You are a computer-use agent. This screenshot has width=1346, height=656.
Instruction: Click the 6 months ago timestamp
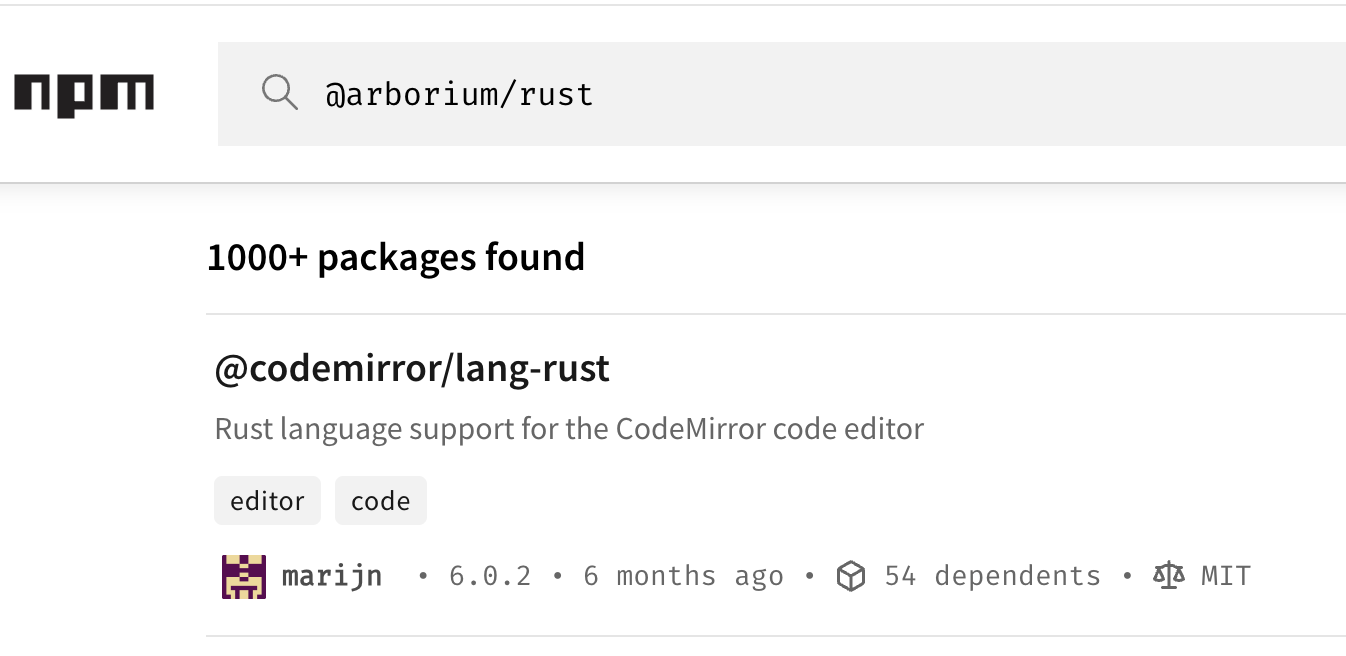[x=684, y=575]
